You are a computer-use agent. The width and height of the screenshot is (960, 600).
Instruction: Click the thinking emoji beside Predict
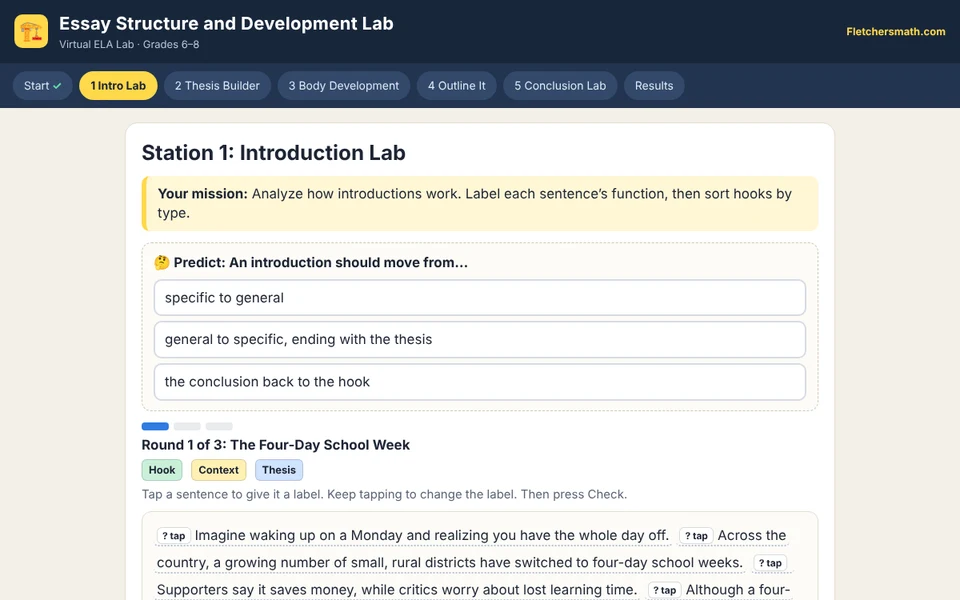[x=162, y=263]
